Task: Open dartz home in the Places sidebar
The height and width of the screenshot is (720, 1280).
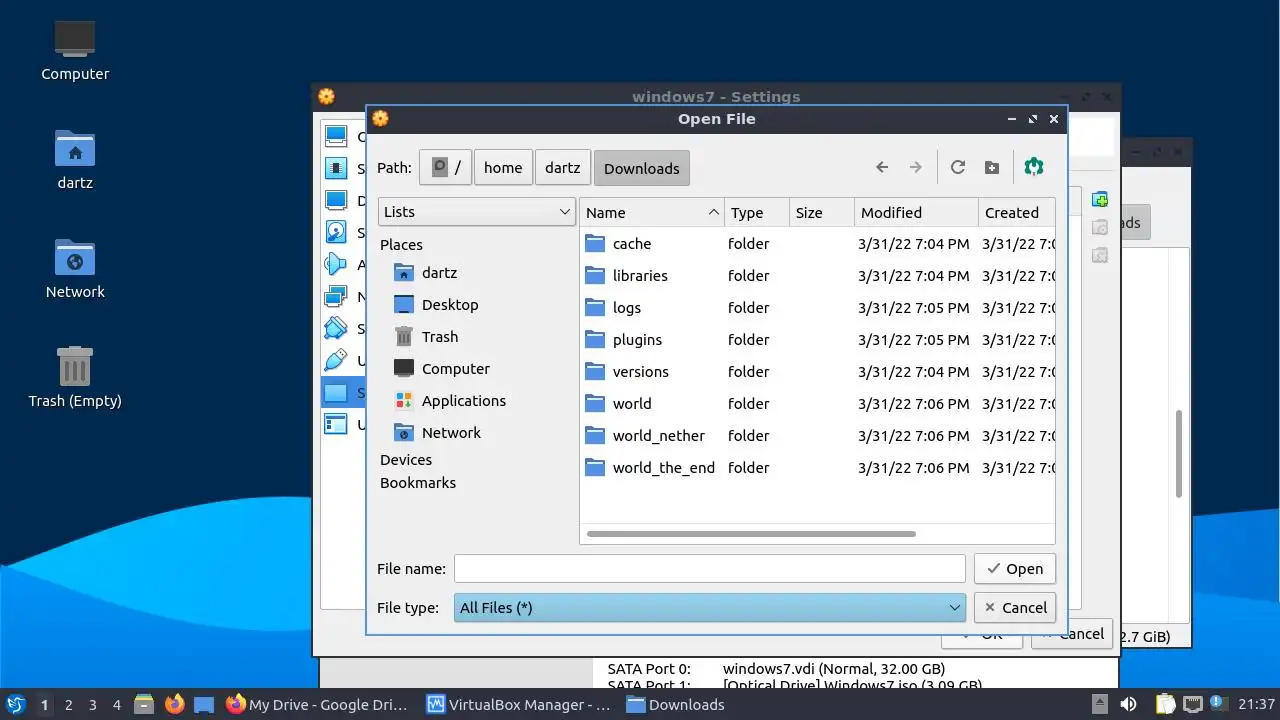Action: (439, 272)
